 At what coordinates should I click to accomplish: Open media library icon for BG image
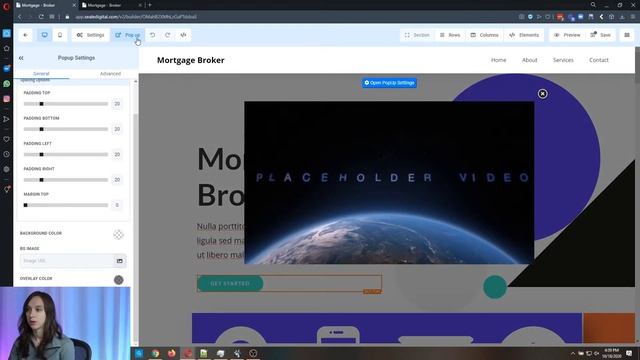(120, 261)
